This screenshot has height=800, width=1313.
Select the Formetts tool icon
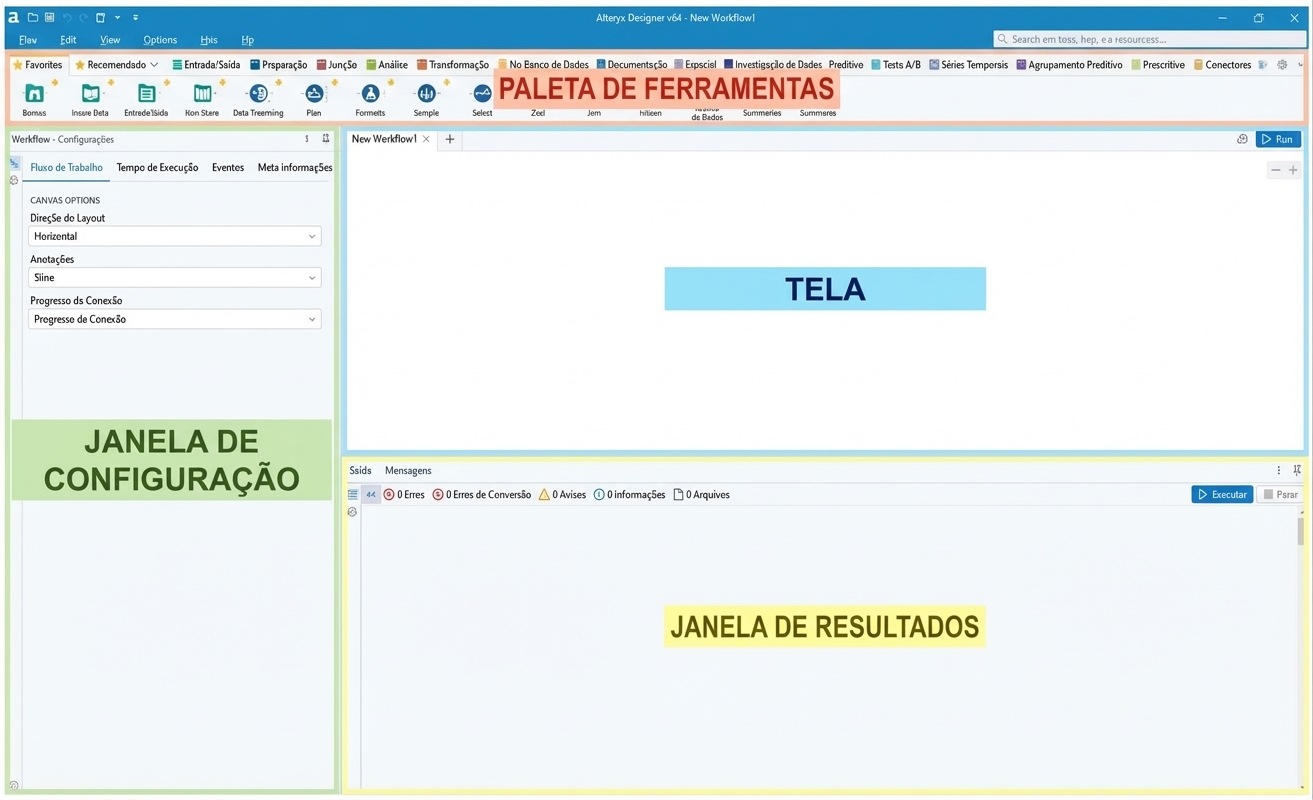[x=370, y=93]
